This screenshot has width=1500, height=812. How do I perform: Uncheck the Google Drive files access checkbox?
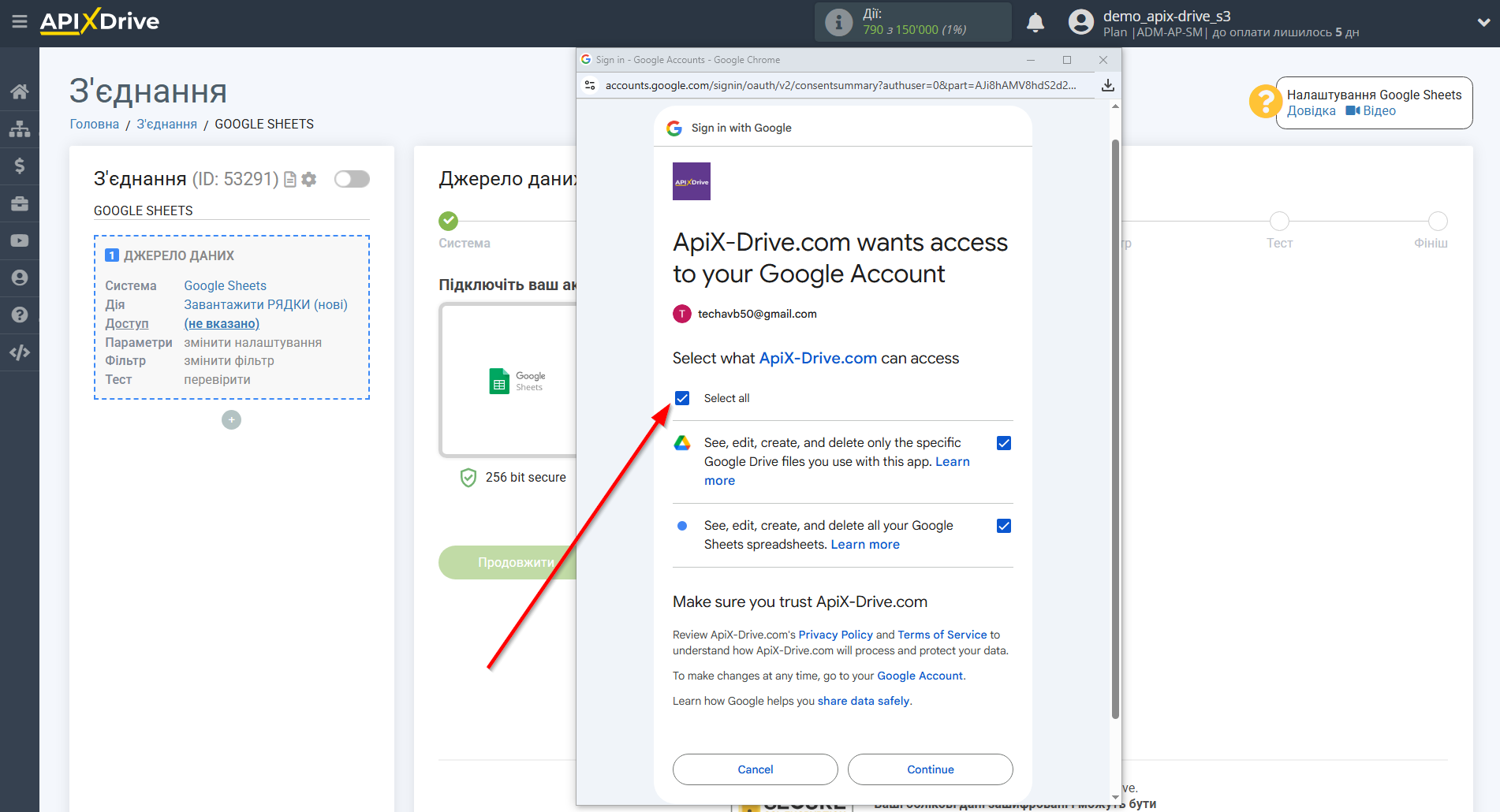pyautogui.click(x=1003, y=443)
